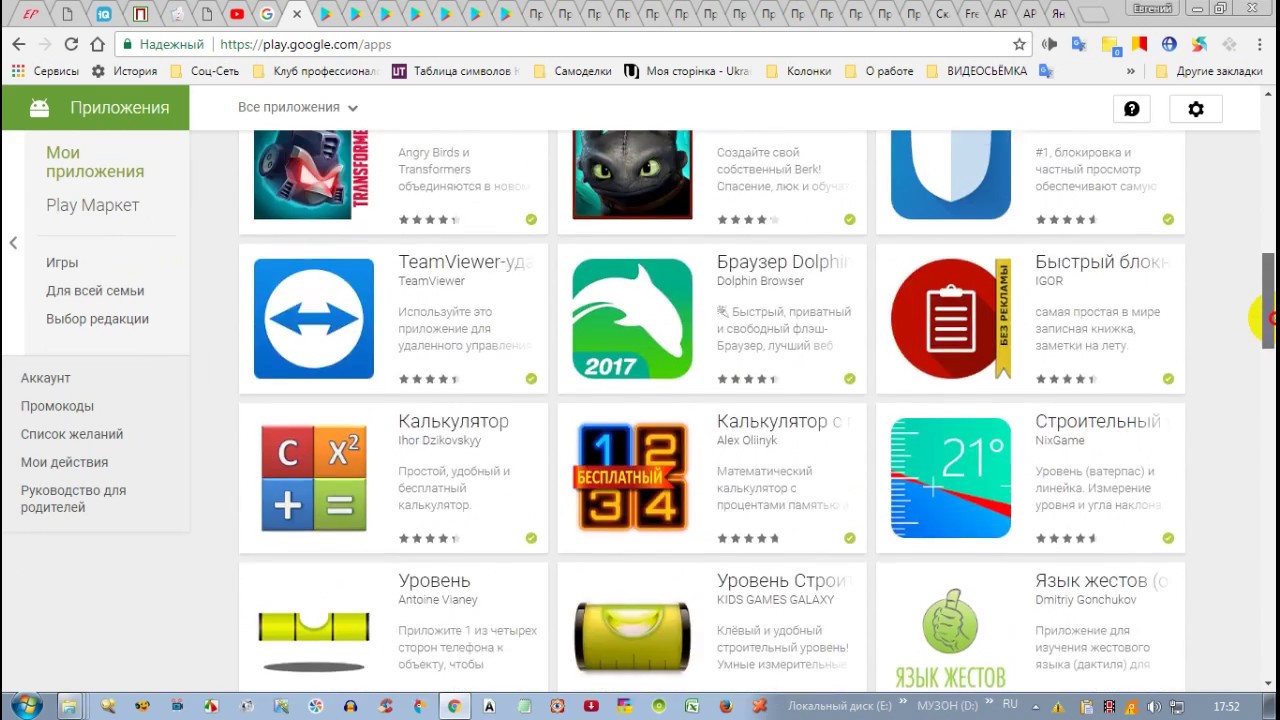Screen dimensions: 1280x720
Task: Click the Сервисы apps bookmark
Action: pos(45,71)
